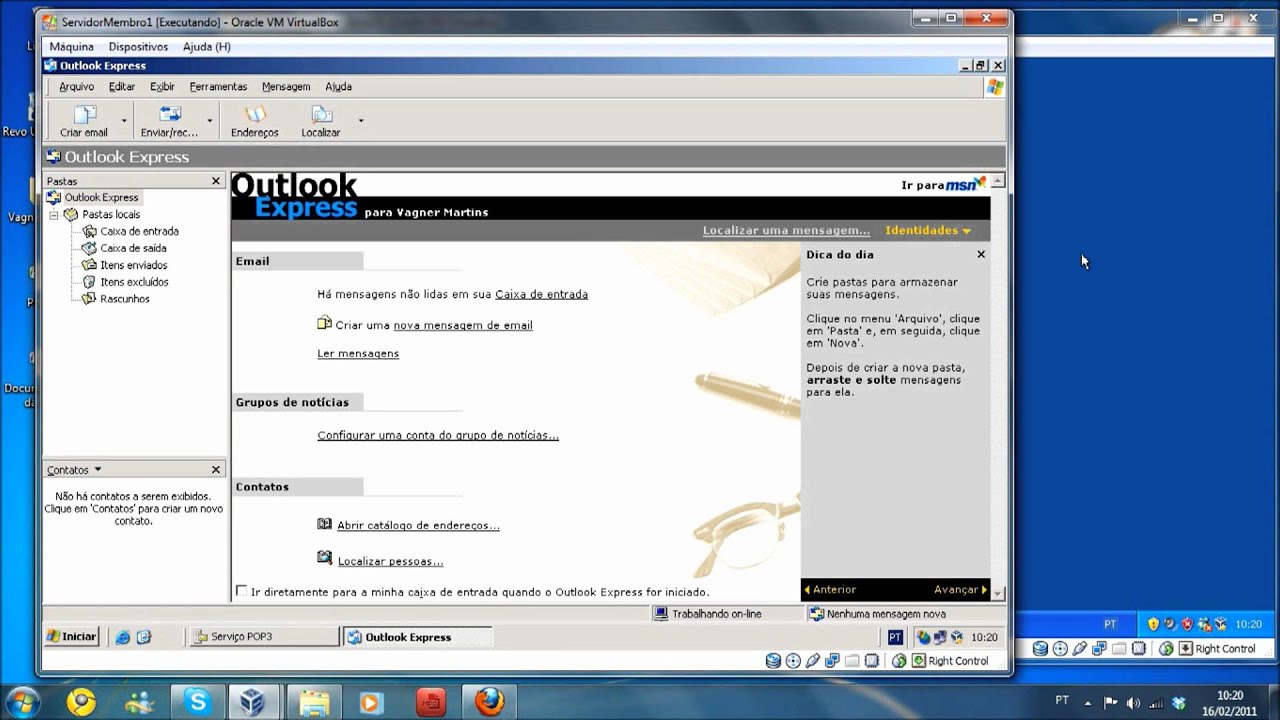
Task: Open Skype from the Windows taskbar
Action: point(196,702)
